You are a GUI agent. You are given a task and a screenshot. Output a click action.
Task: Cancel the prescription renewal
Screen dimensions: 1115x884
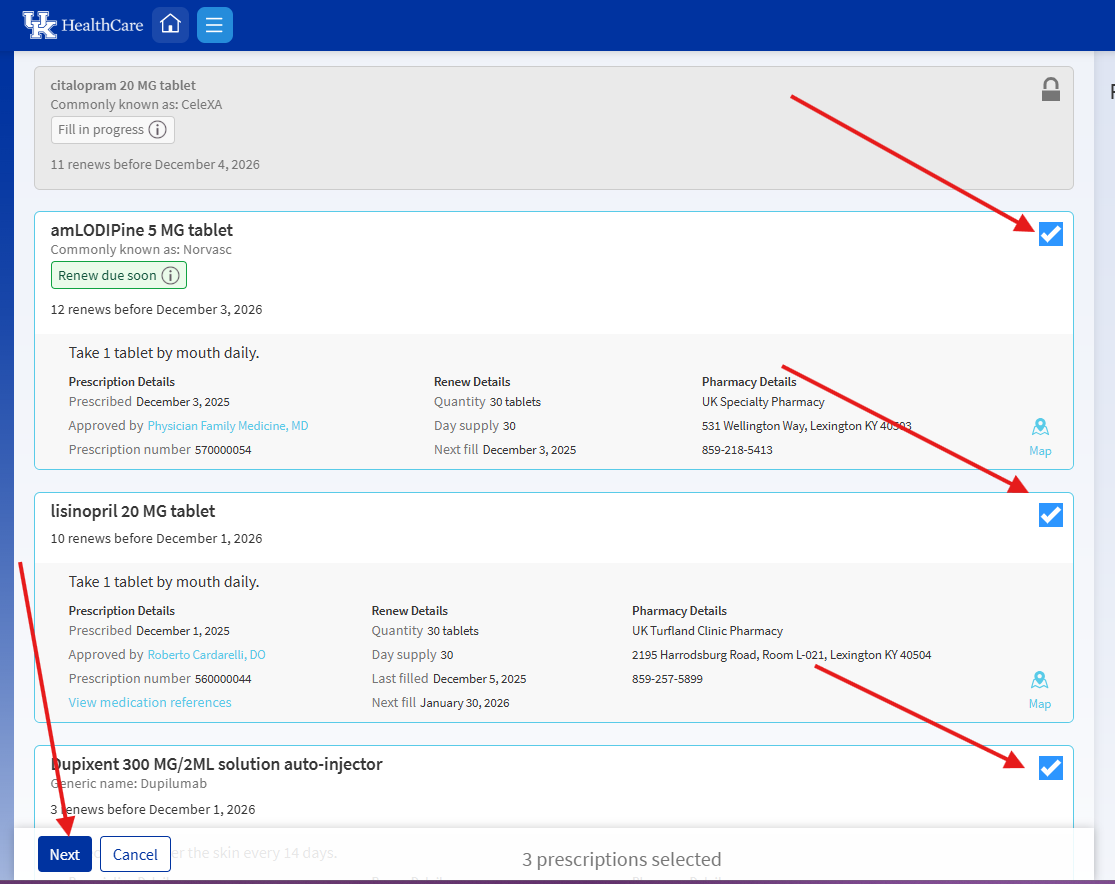click(135, 855)
